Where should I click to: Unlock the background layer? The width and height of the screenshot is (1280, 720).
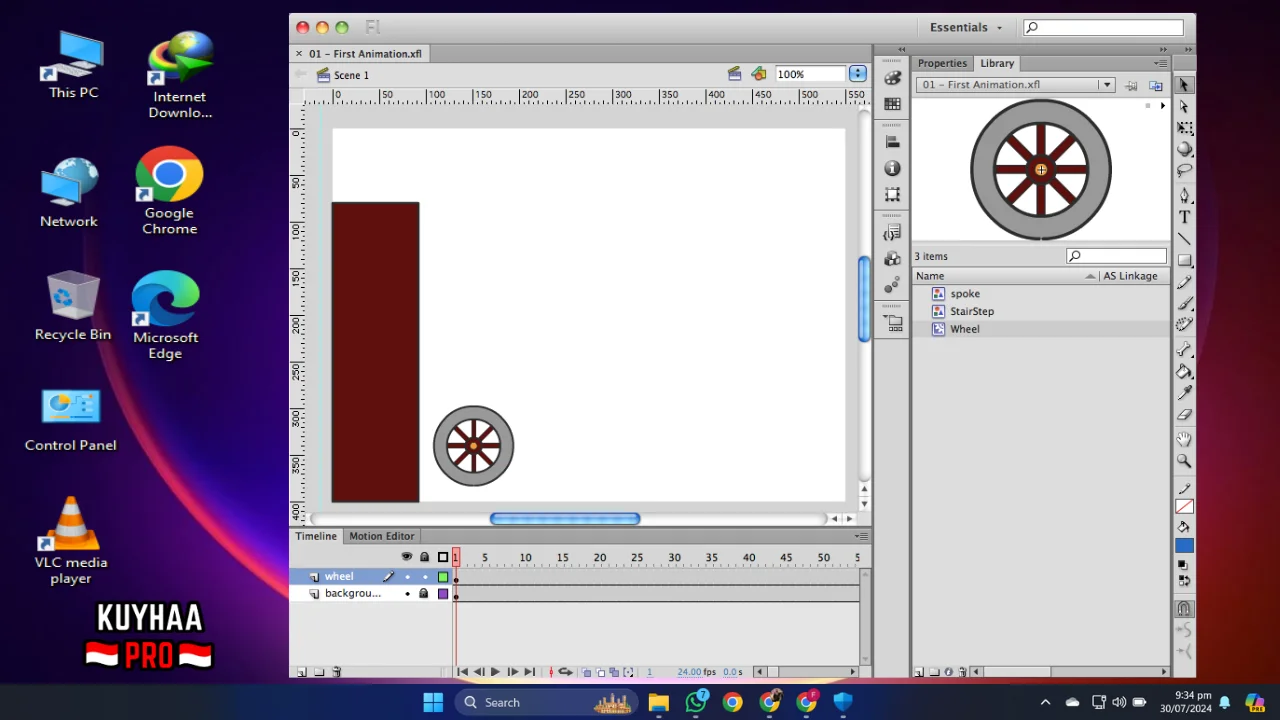(424, 594)
